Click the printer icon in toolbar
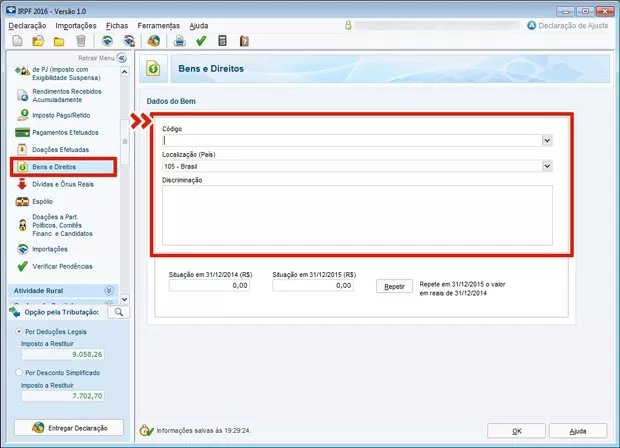This screenshot has height=448, width=620. pyautogui.click(x=180, y=41)
